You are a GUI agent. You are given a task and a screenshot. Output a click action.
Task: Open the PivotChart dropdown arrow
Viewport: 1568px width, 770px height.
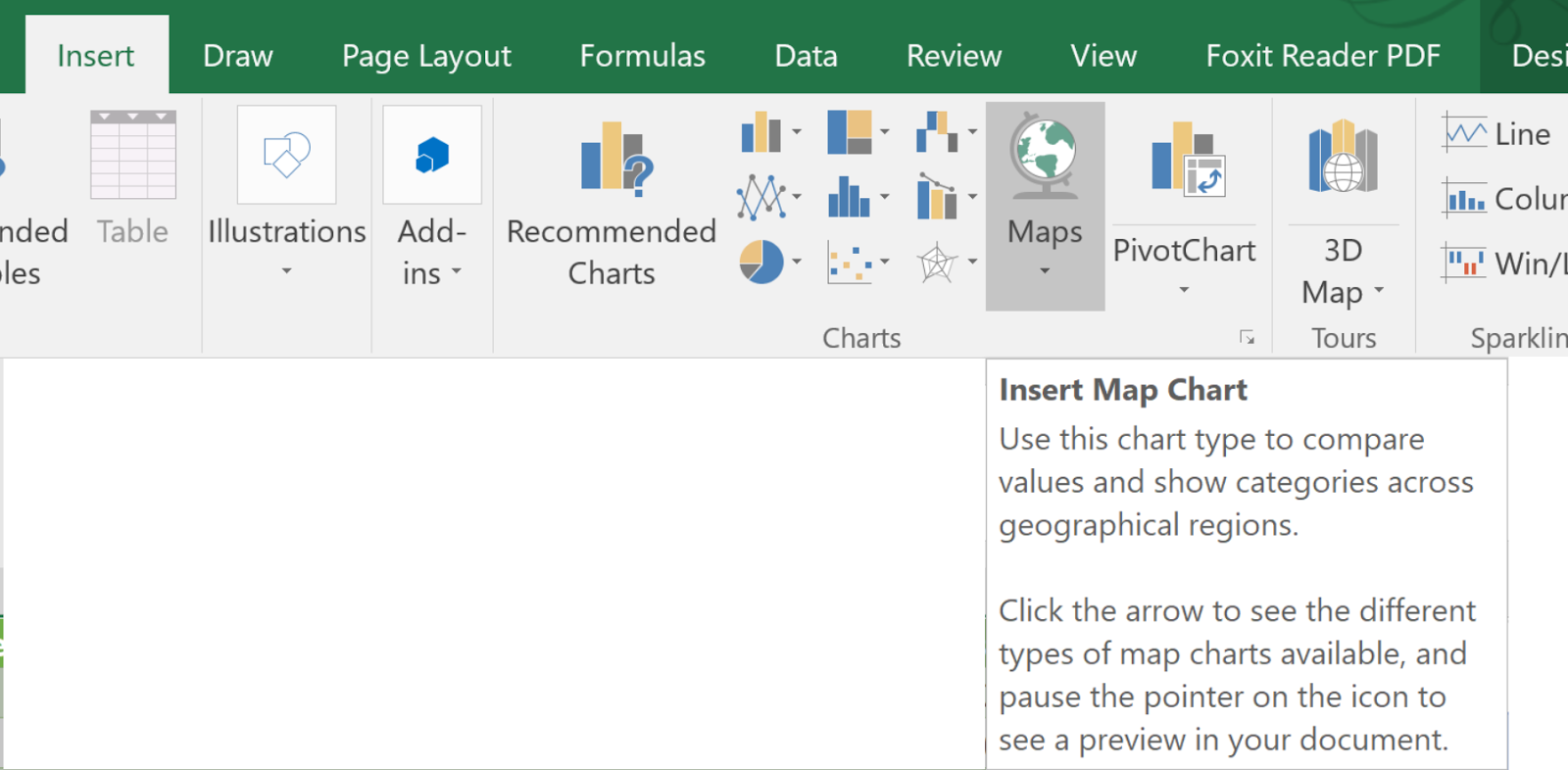point(1184,290)
